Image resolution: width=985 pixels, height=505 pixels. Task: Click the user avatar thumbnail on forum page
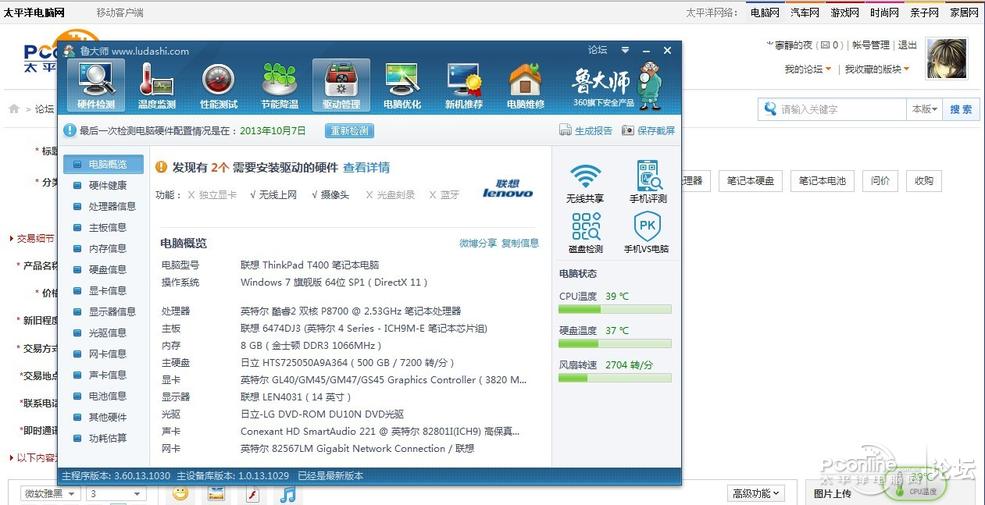947,58
